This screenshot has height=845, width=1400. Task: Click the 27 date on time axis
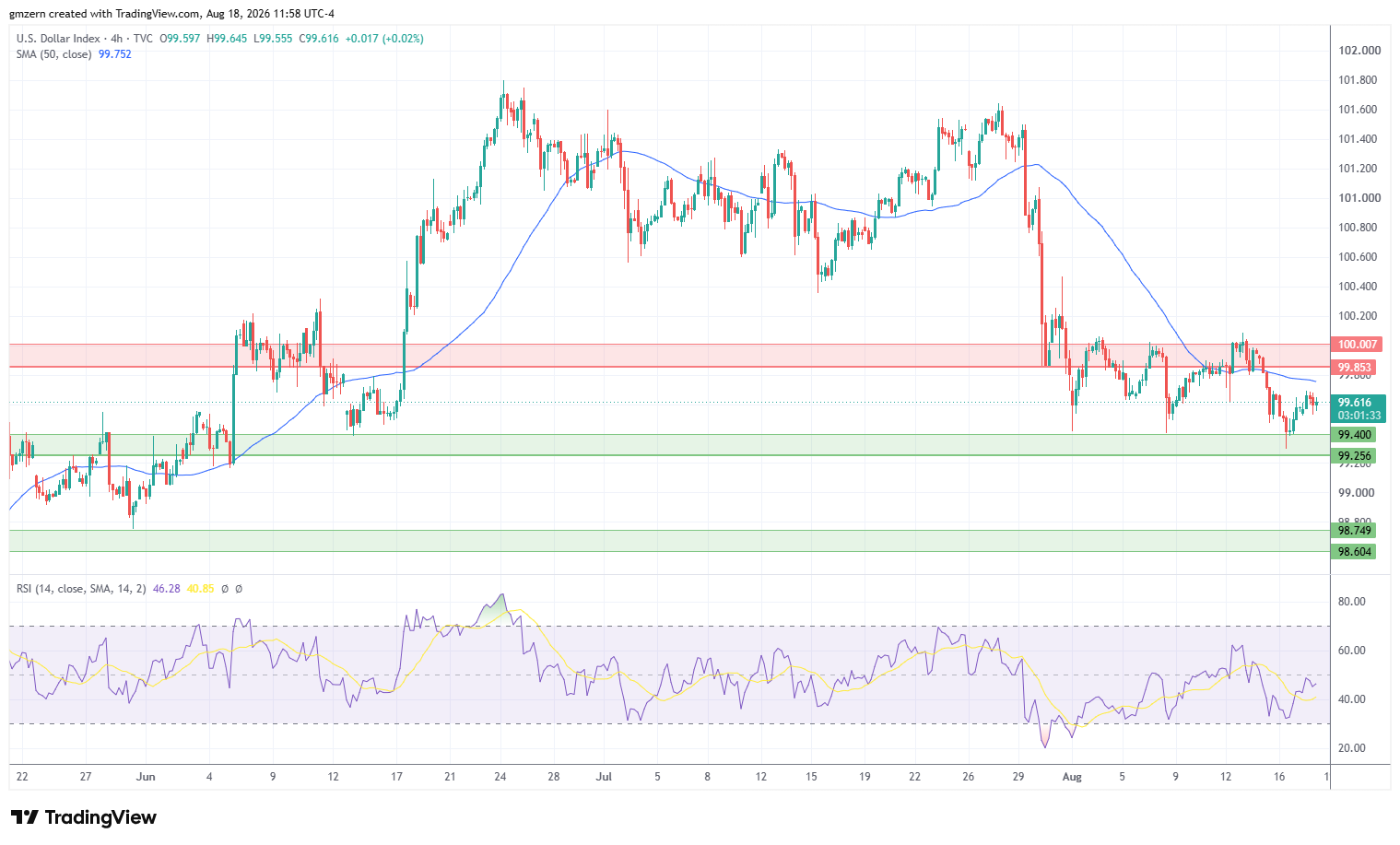click(x=86, y=777)
